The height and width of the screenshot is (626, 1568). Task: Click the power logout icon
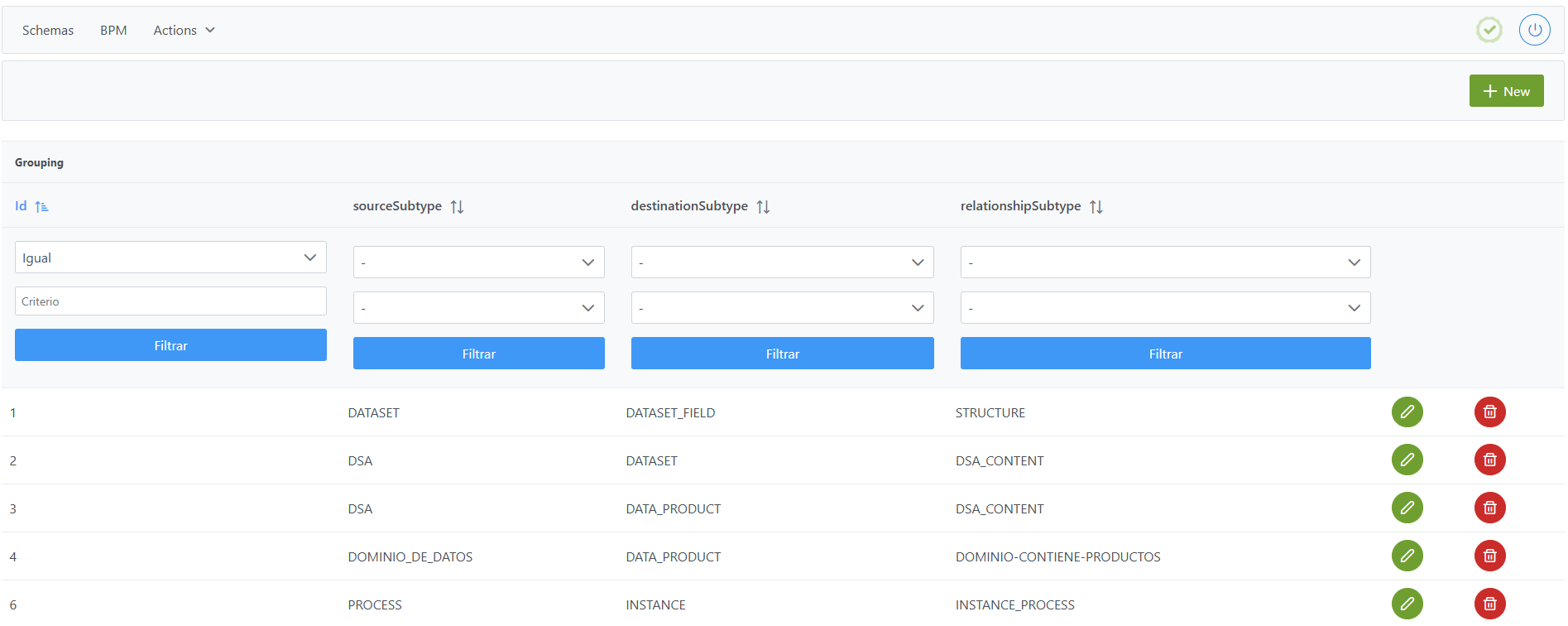click(x=1534, y=30)
